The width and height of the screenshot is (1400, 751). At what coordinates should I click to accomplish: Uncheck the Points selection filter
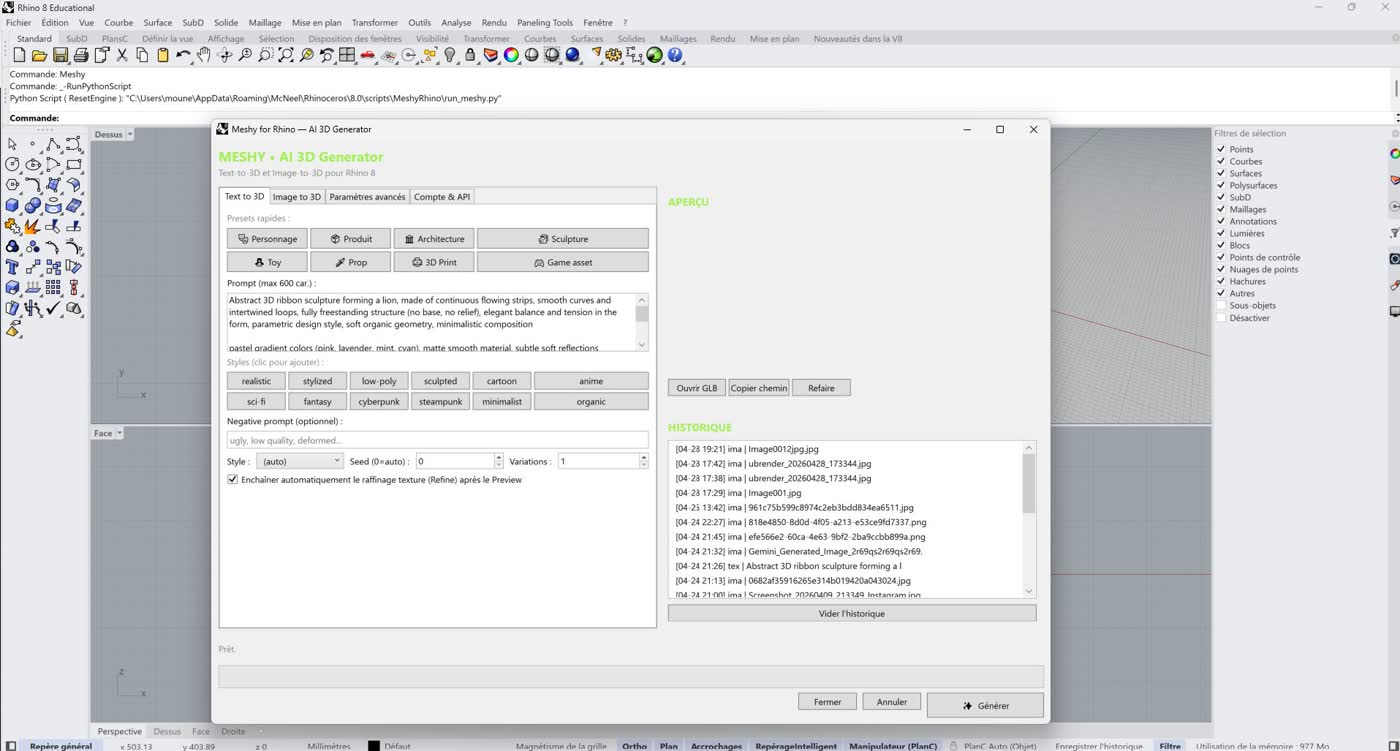tap(1221, 150)
